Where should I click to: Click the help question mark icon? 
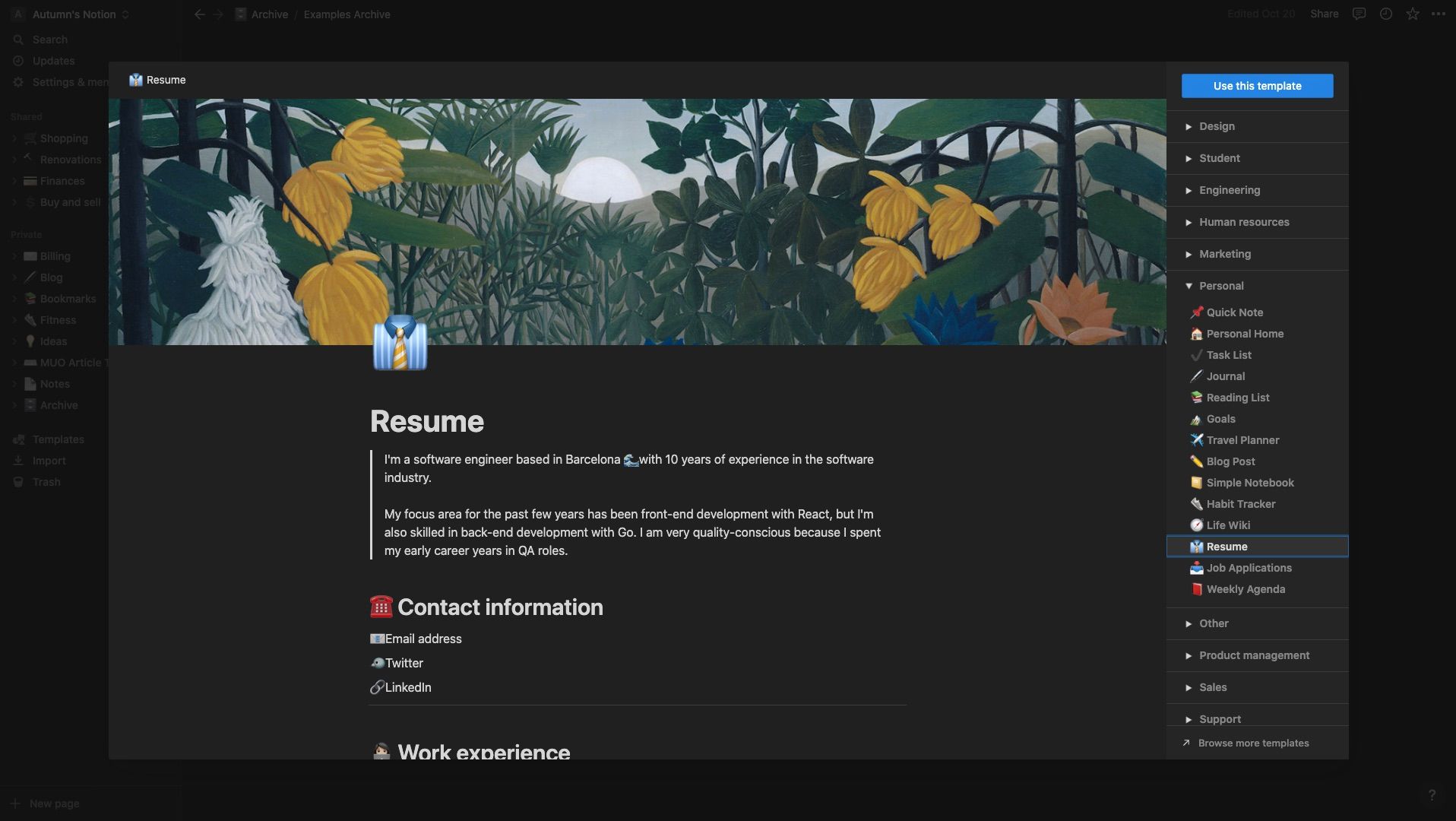[x=1432, y=795]
